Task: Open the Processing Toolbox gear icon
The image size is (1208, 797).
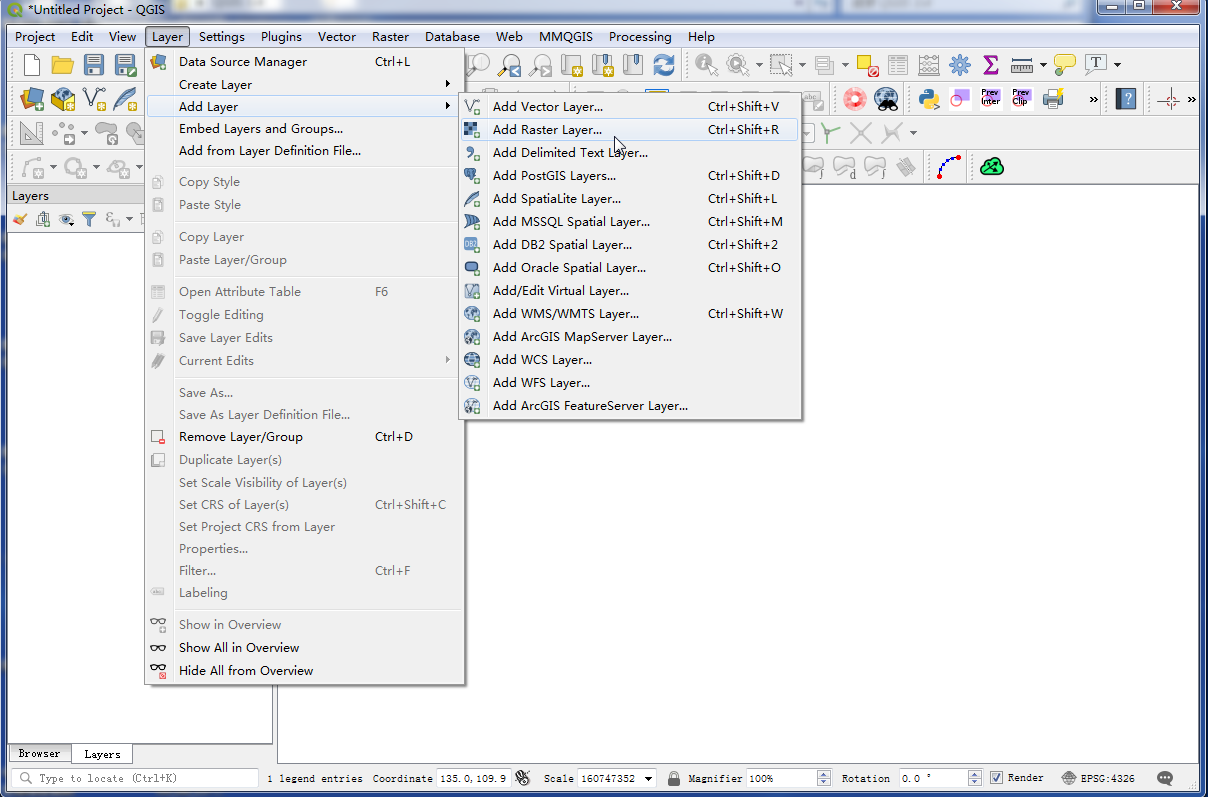Action: pyautogui.click(x=960, y=65)
